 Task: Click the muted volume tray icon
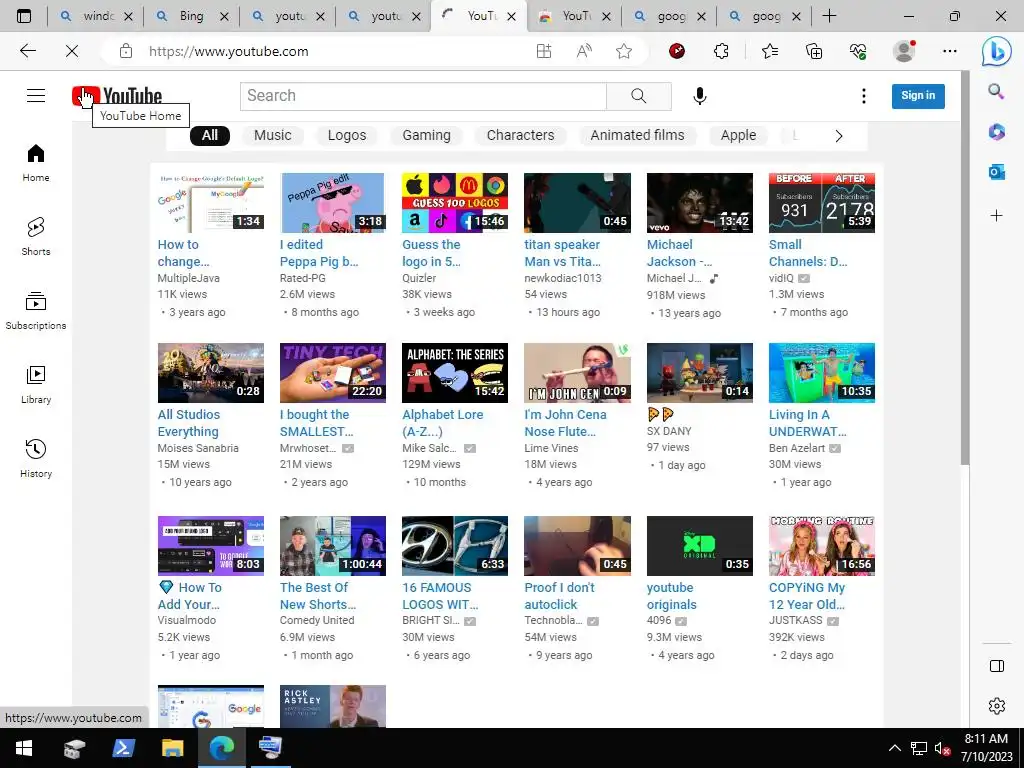coord(942,748)
